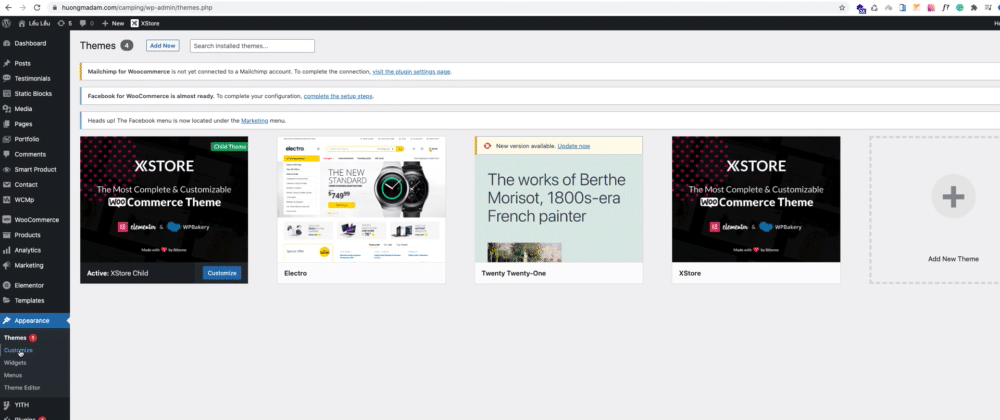Open the XStore item in admin bar
The height and width of the screenshot is (420, 1000).
(x=145, y=23)
